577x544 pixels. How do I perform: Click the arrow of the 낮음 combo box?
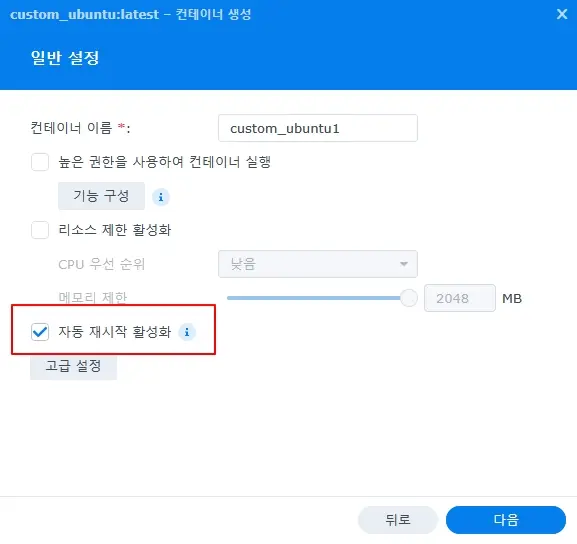point(404,264)
